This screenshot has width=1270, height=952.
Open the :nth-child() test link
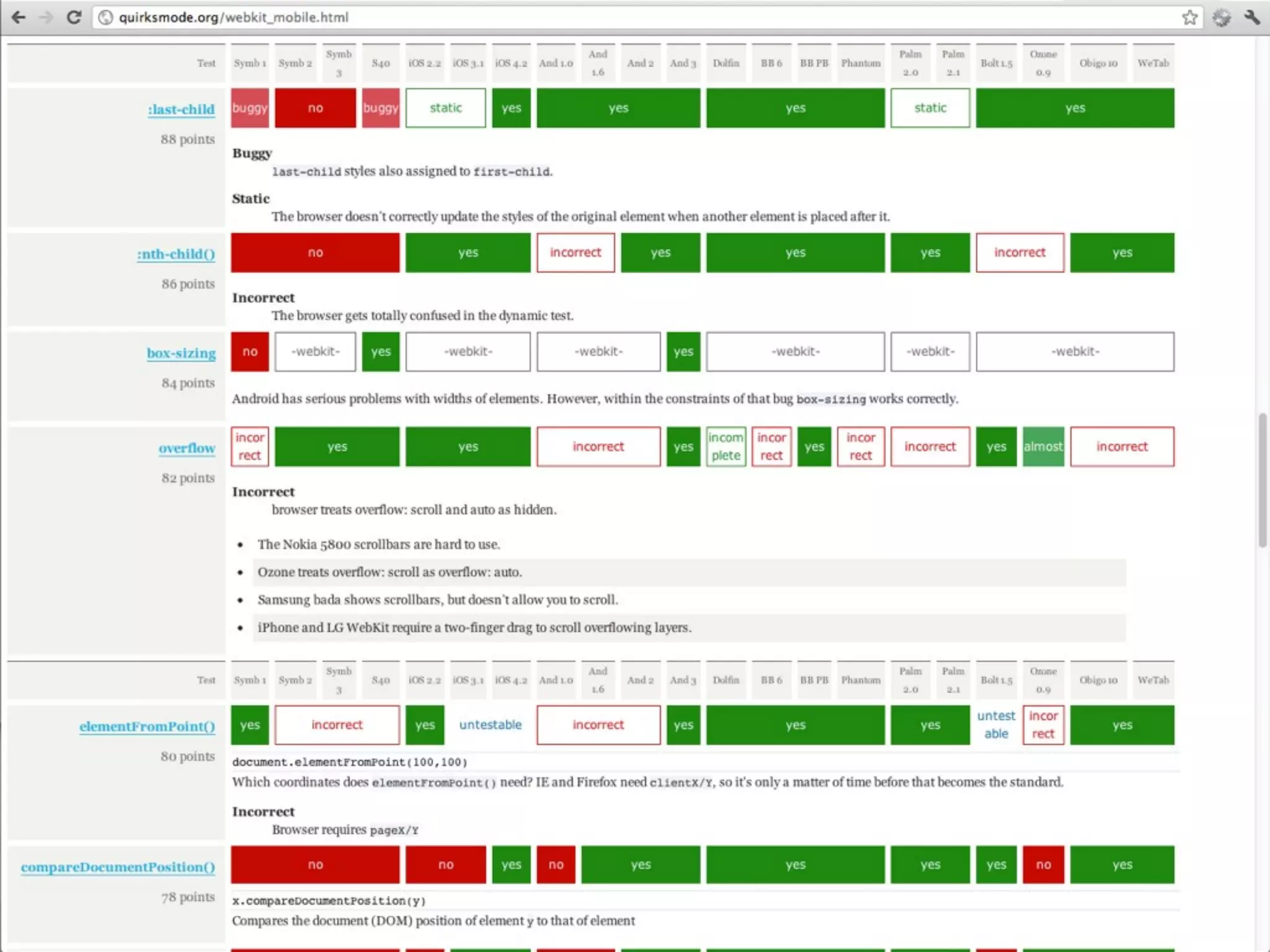click(176, 254)
